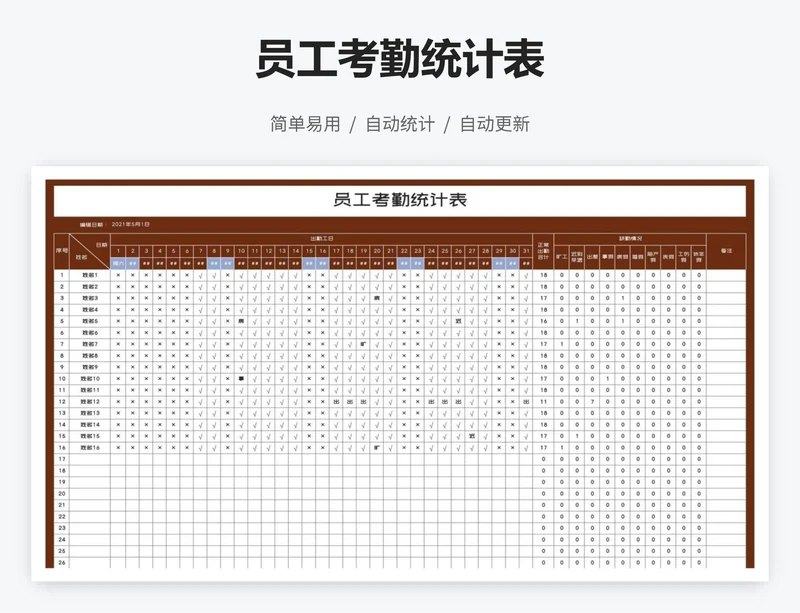Click the subtitle text 自动更新

495,124
